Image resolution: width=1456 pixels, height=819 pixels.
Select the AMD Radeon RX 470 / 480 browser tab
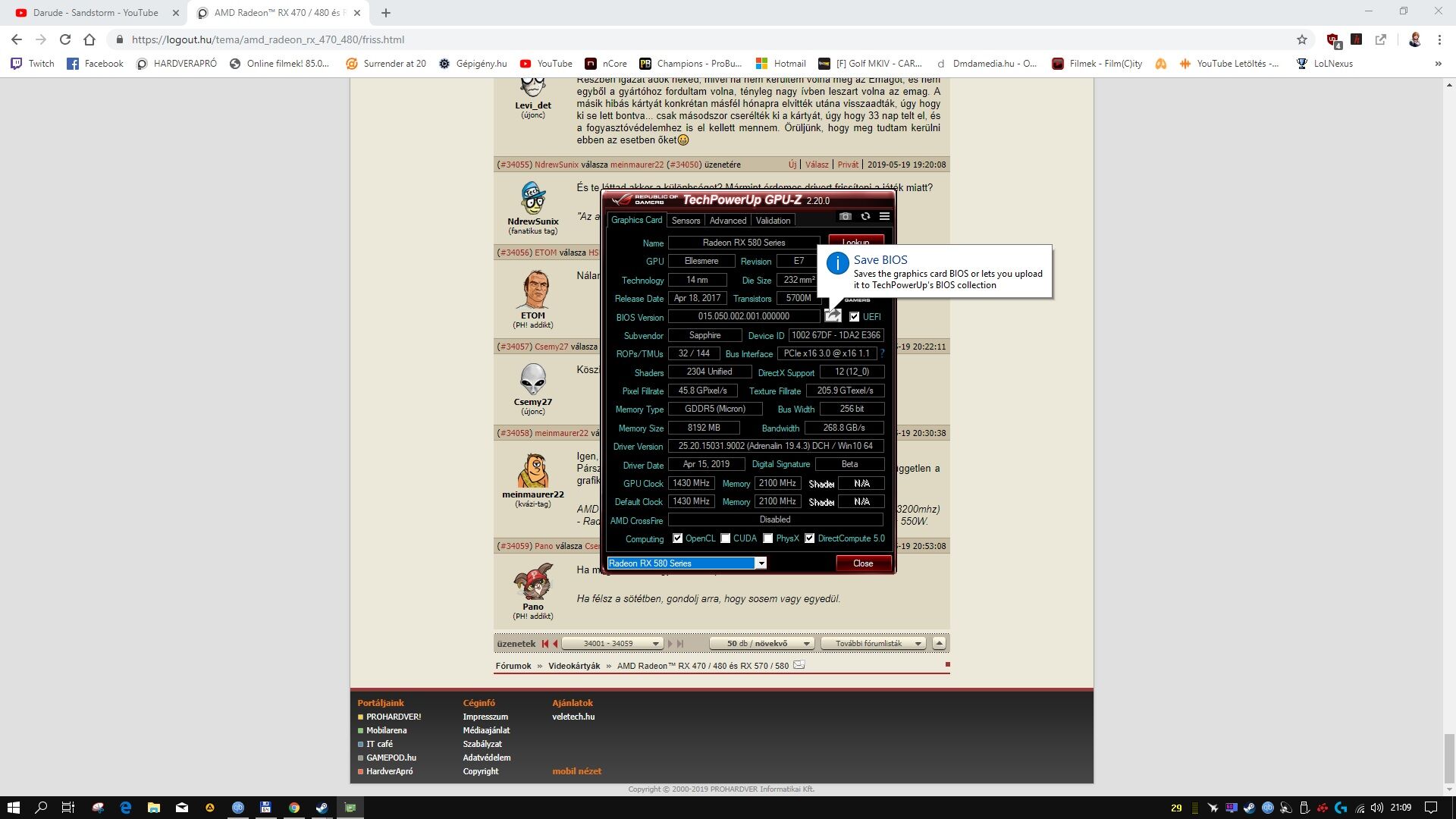pos(278,13)
